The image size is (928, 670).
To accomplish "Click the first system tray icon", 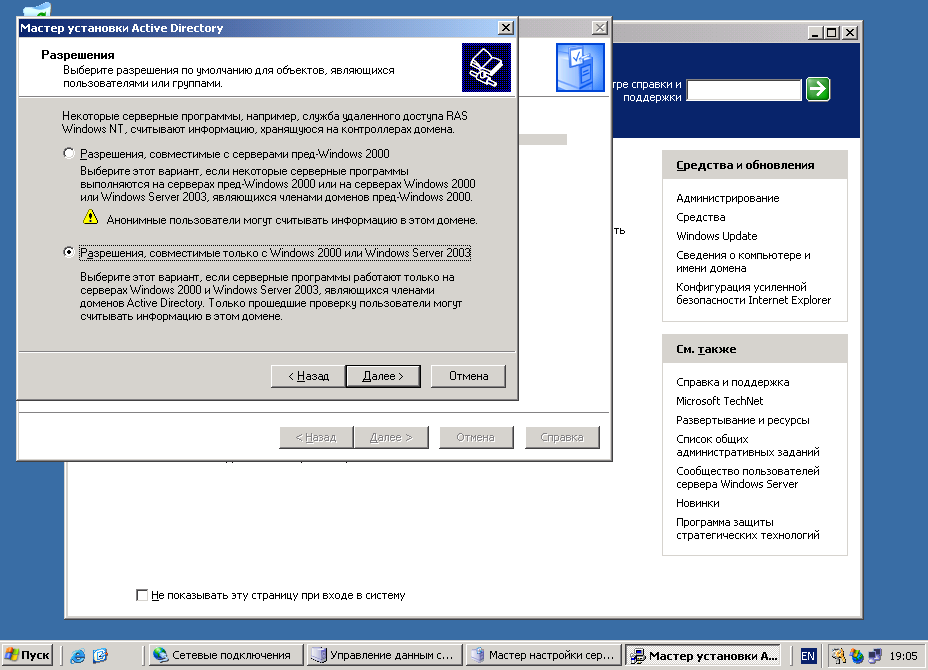I will (838, 656).
